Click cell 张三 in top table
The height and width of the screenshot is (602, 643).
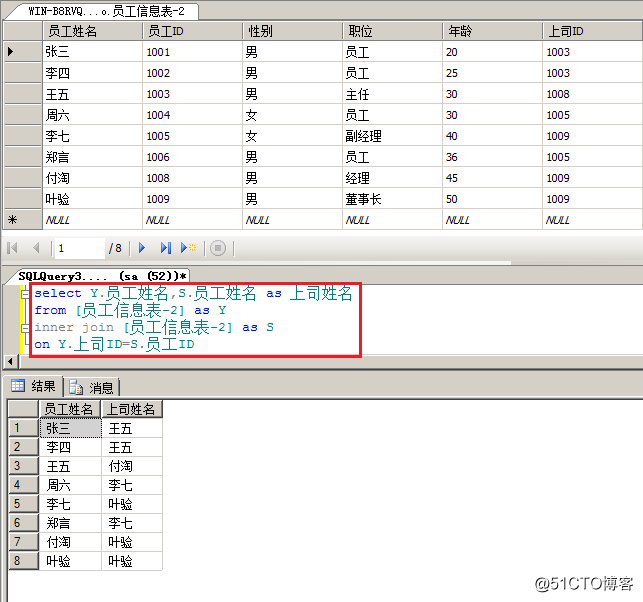coord(93,52)
